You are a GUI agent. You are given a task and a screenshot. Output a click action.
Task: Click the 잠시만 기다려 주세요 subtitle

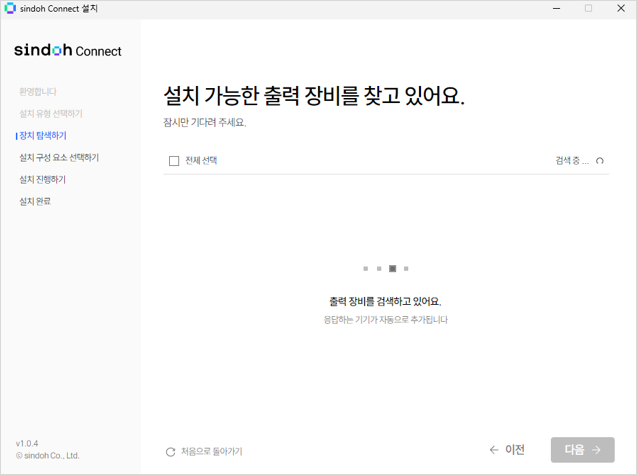pyautogui.click(x=205, y=122)
